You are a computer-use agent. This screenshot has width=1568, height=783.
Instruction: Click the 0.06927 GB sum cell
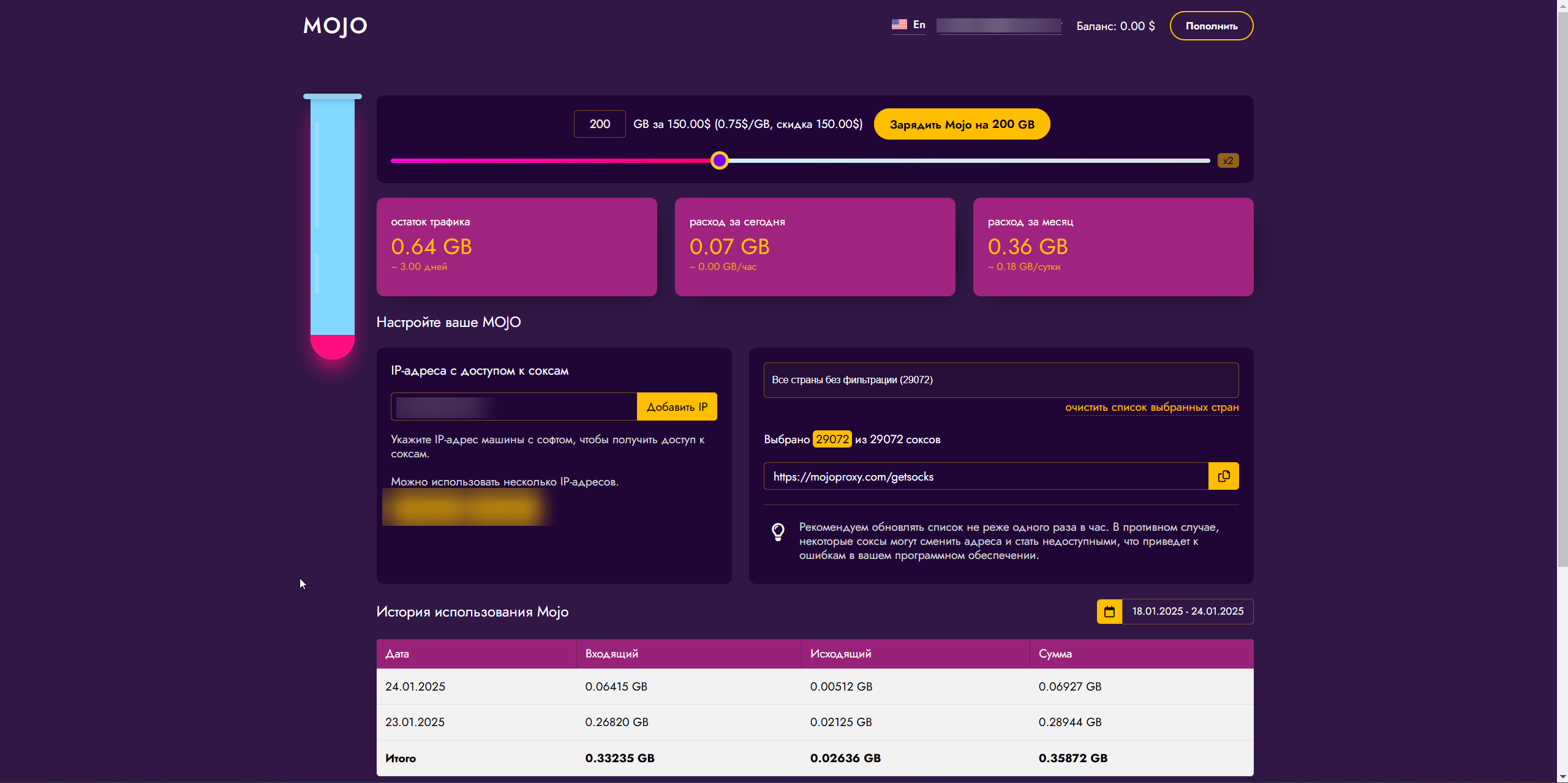click(x=1070, y=687)
